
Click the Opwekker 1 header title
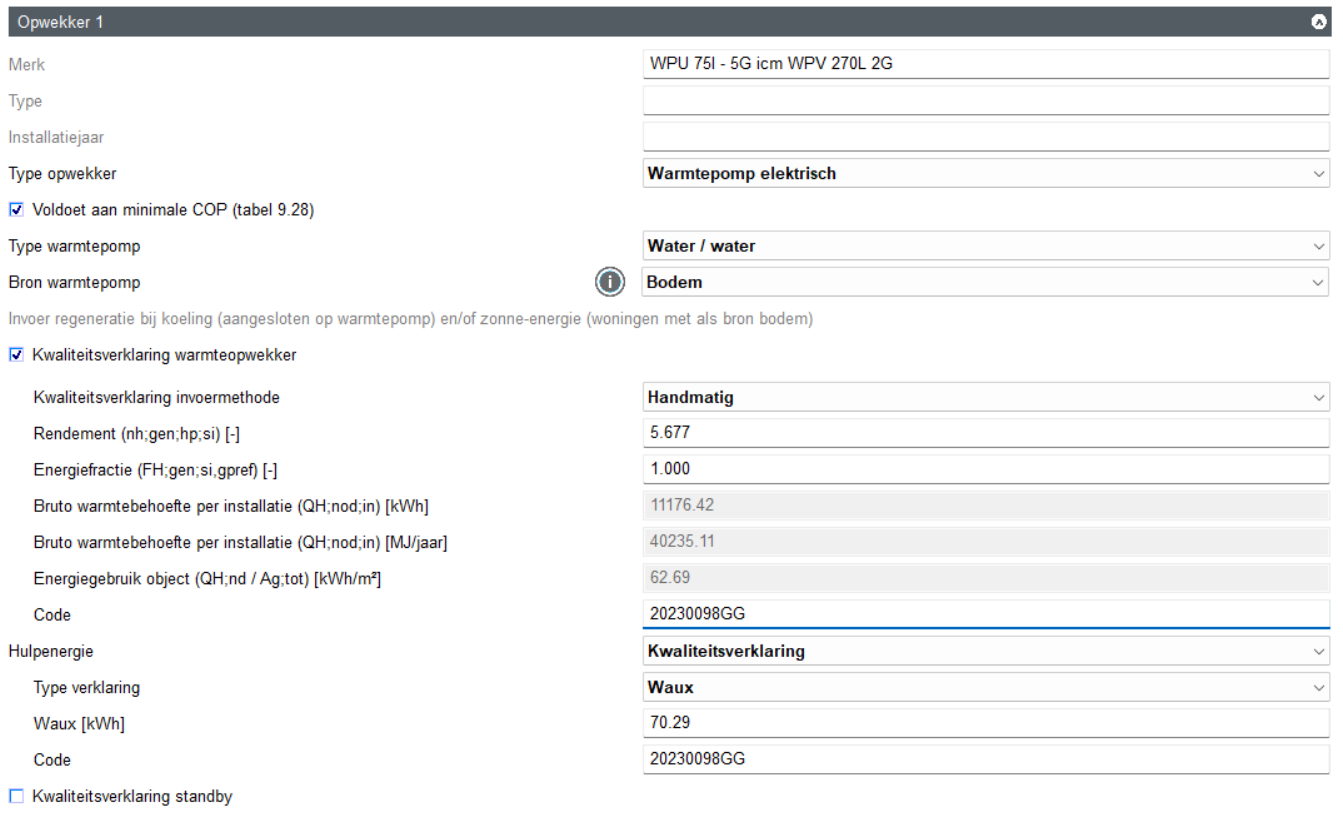point(60,22)
